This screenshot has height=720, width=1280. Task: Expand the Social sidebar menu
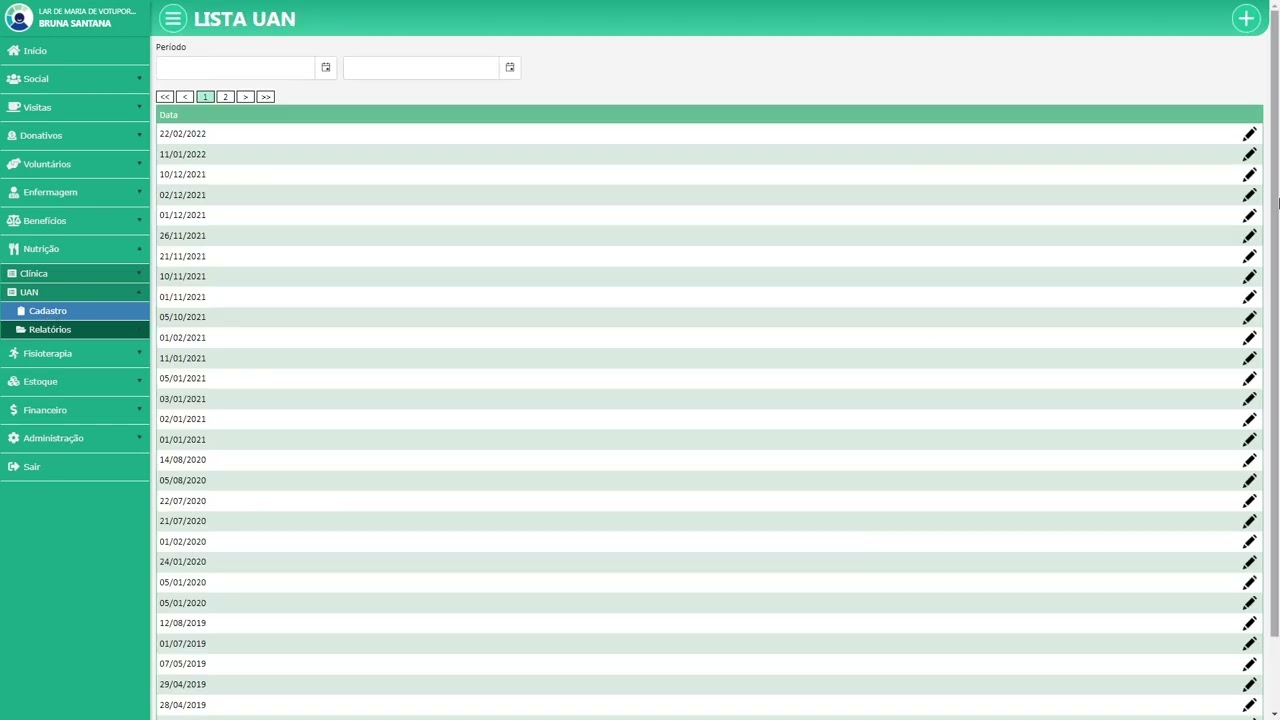point(74,79)
